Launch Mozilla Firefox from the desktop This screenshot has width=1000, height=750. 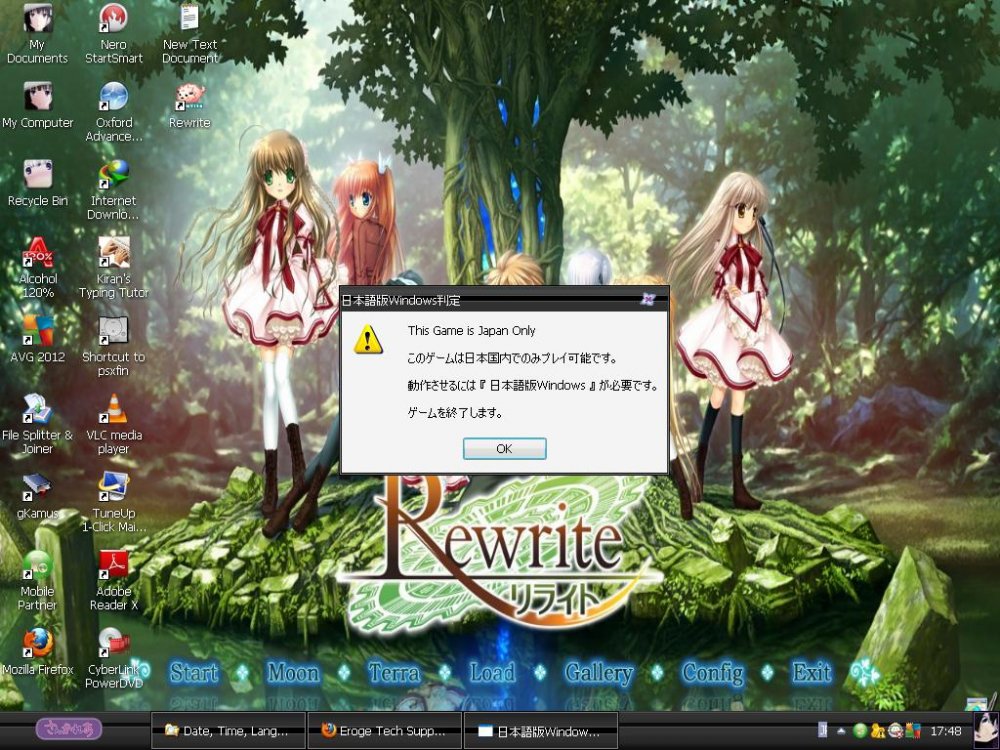[38, 640]
